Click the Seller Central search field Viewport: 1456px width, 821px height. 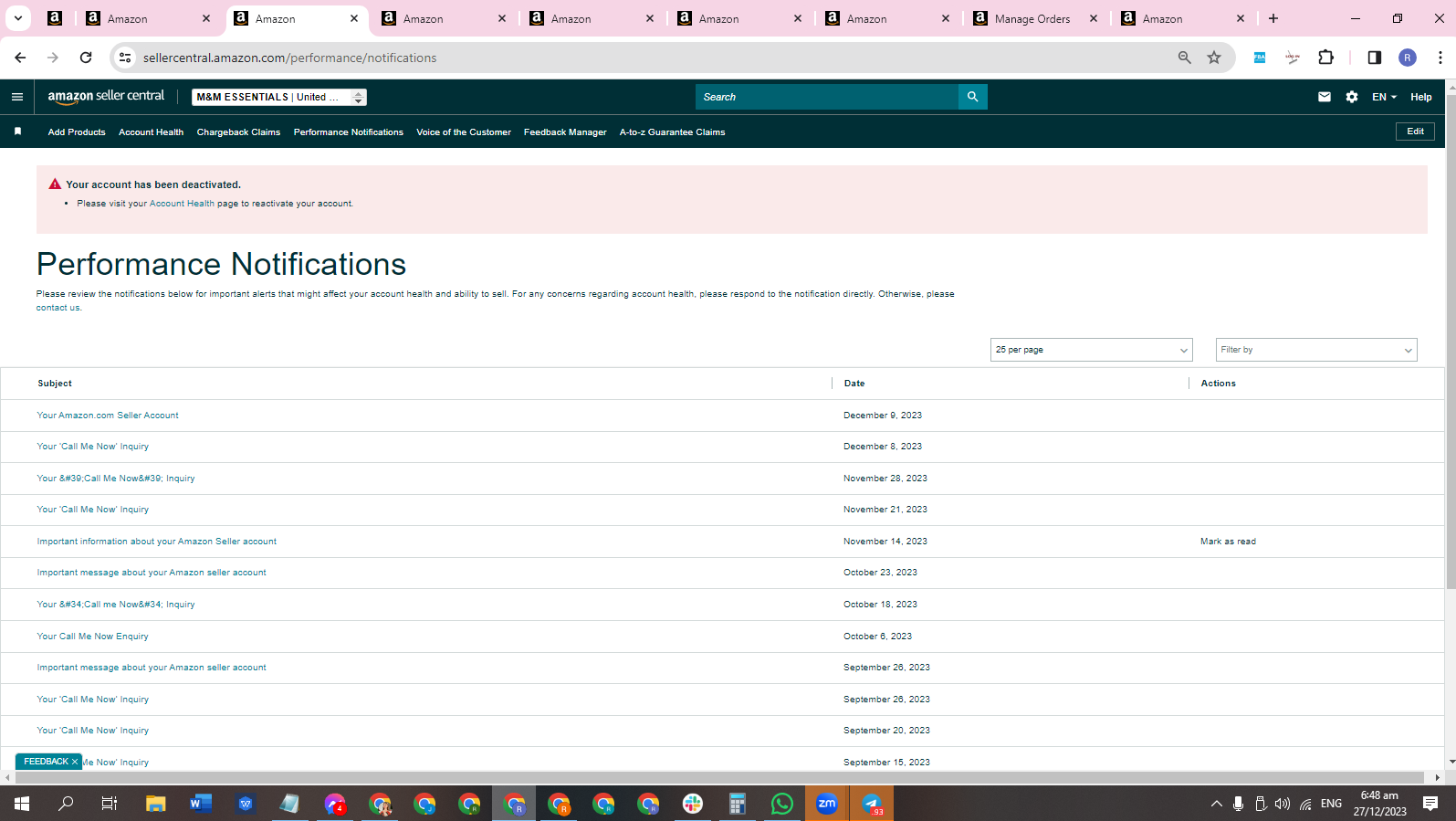click(x=827, y=97)
